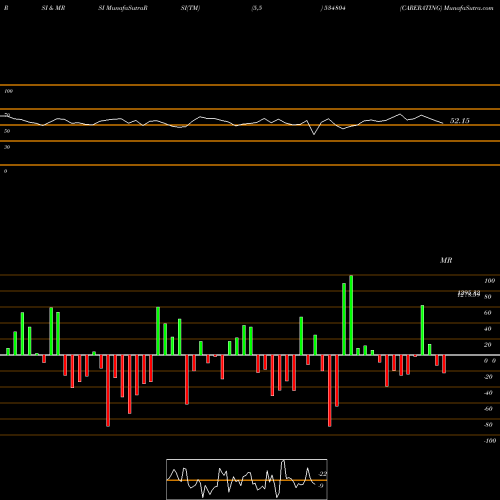Click the RSI axis label 50
Image resolution: width=500 pixels, height=500 pixels.
tap(7, 131)
